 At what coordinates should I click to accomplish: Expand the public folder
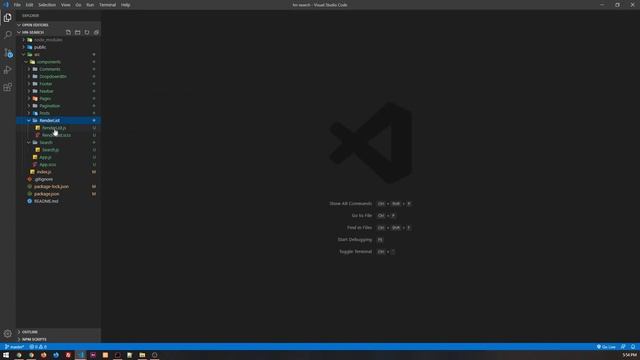pyautogui.click(x=58, y=47)
